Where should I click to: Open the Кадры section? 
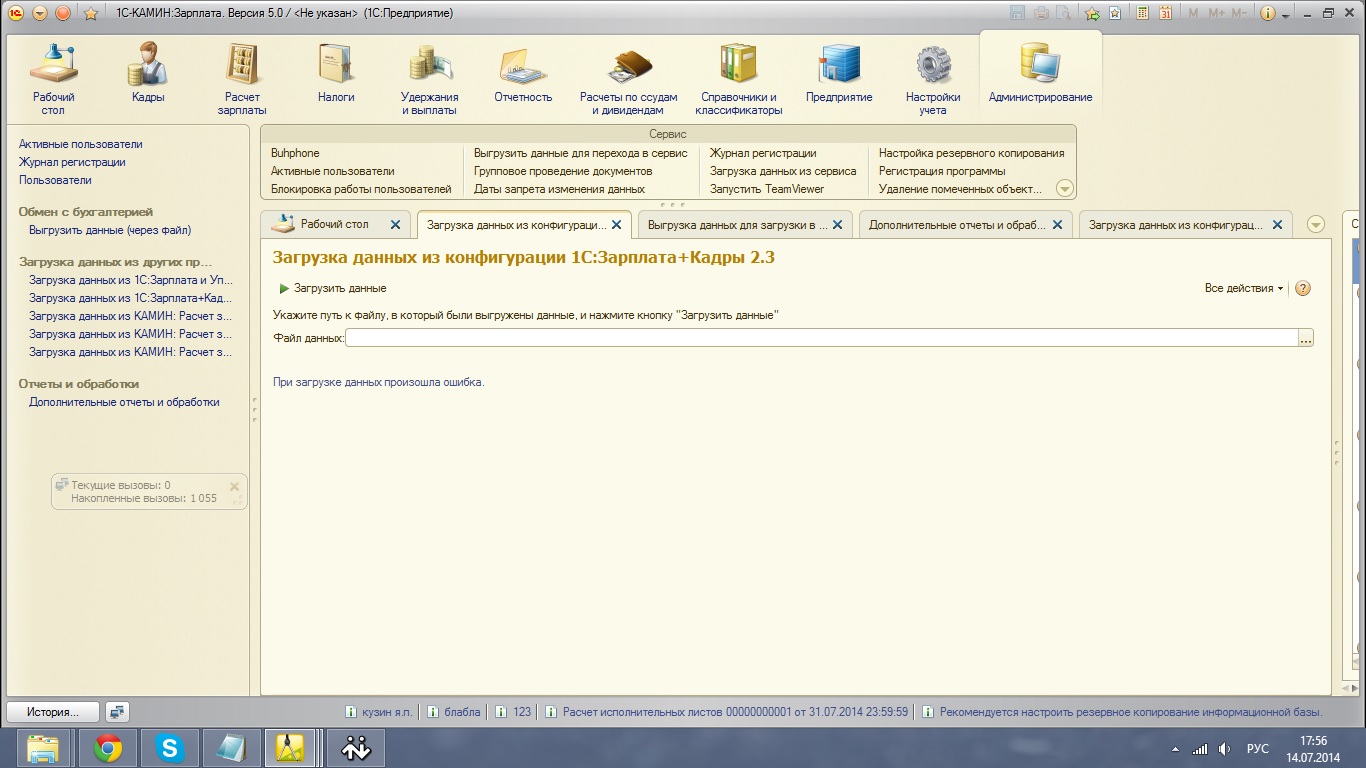pyautogui.click(x=147, y=74)
